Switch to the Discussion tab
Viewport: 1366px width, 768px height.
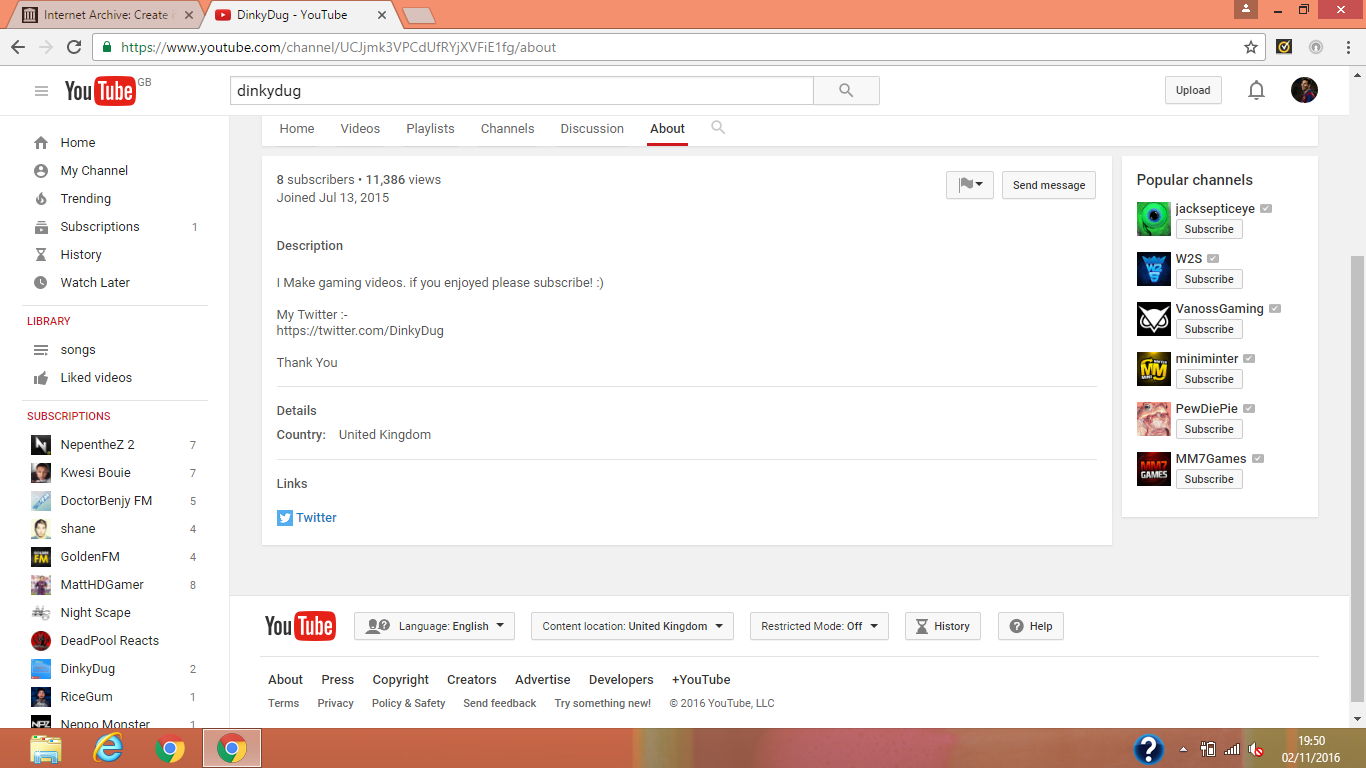[592, 129]
